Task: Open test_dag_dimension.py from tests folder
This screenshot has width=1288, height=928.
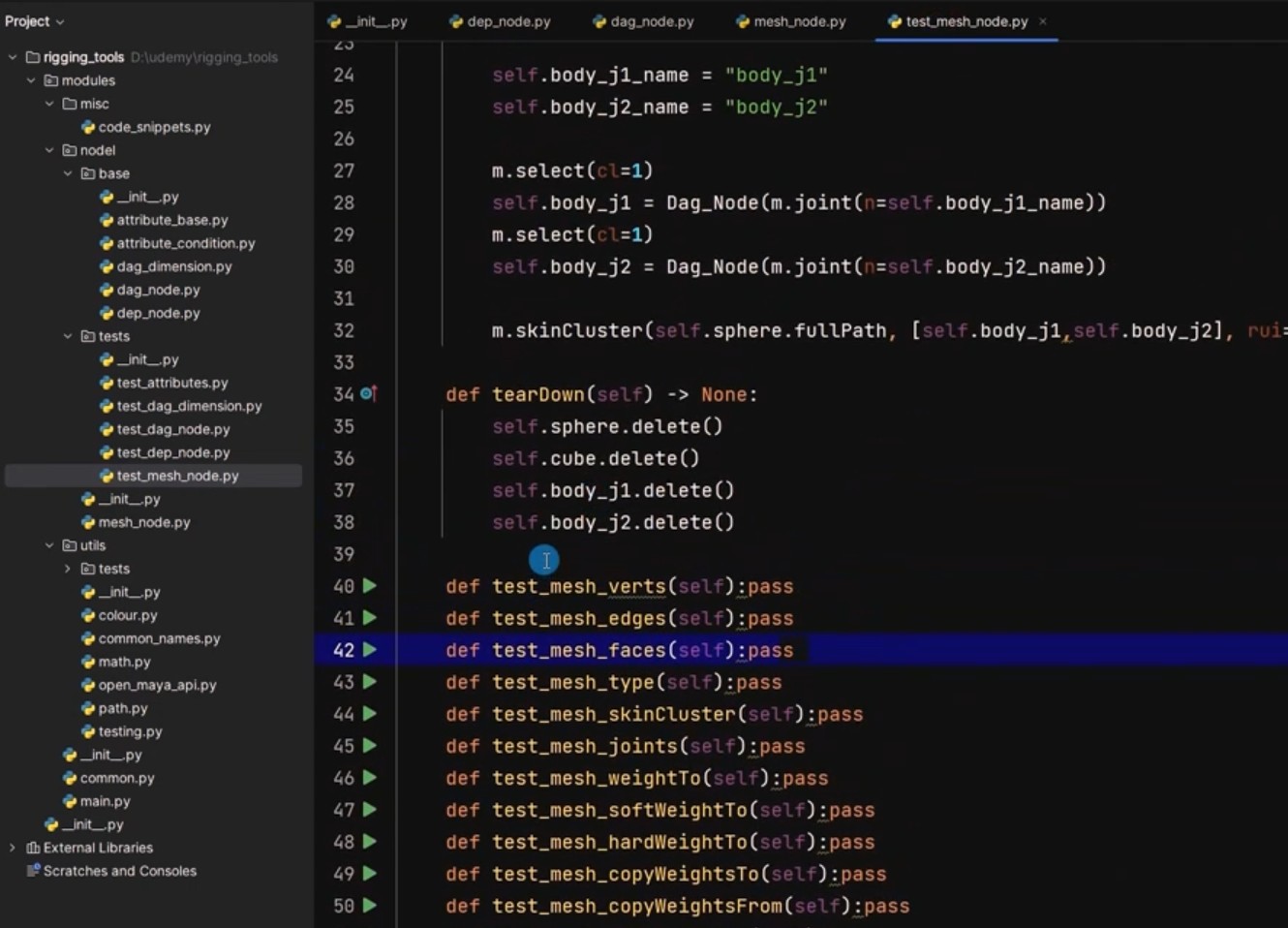Action: pyautogui.click(x=189, y=406)
